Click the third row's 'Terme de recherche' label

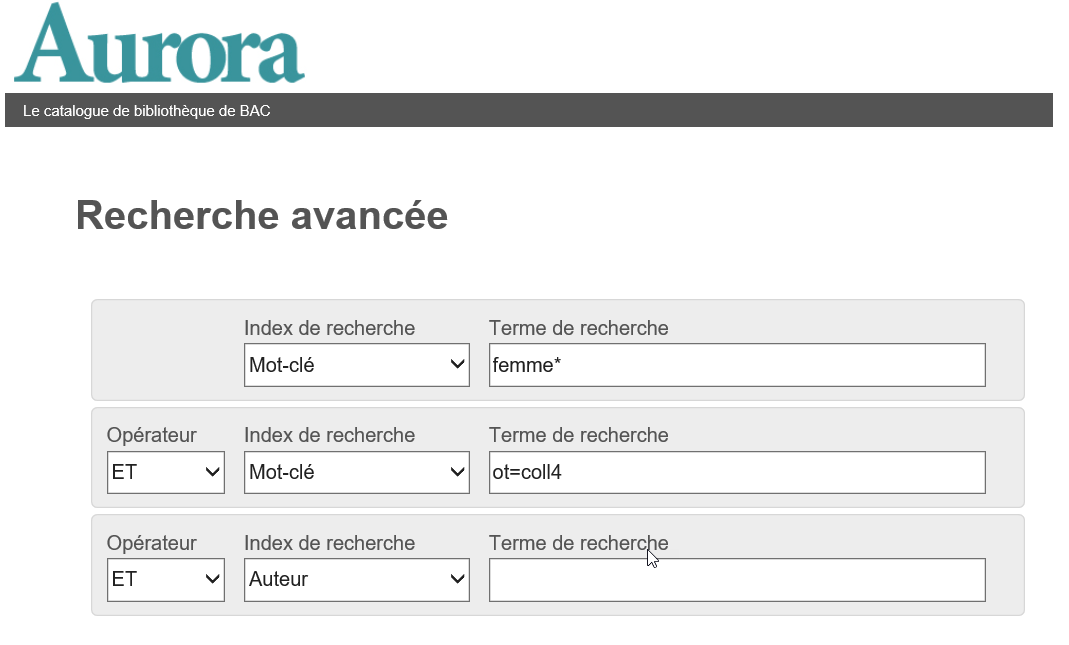point(578,543)
